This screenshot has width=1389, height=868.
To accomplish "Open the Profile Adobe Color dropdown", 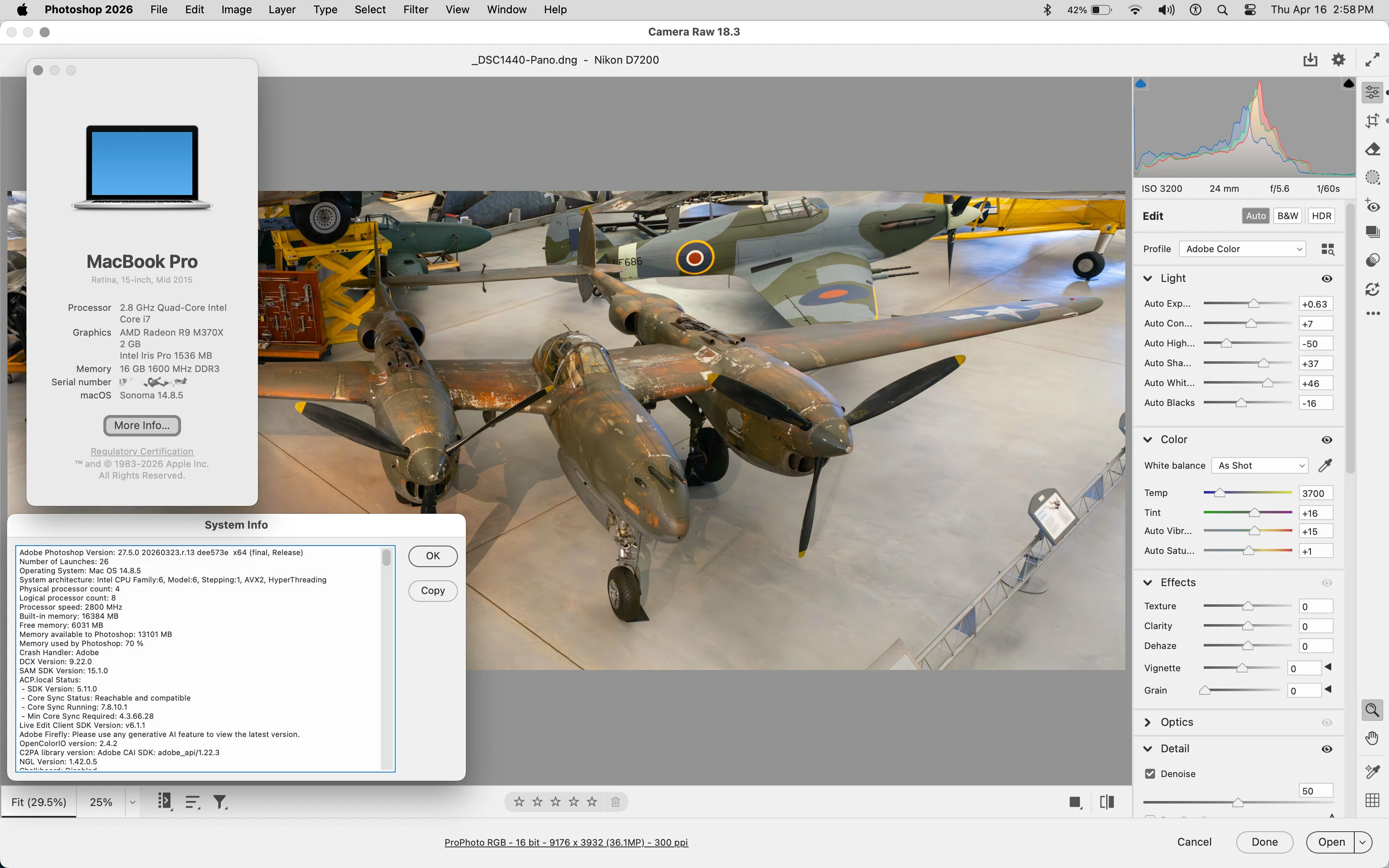I will [x=1242, y=249].
